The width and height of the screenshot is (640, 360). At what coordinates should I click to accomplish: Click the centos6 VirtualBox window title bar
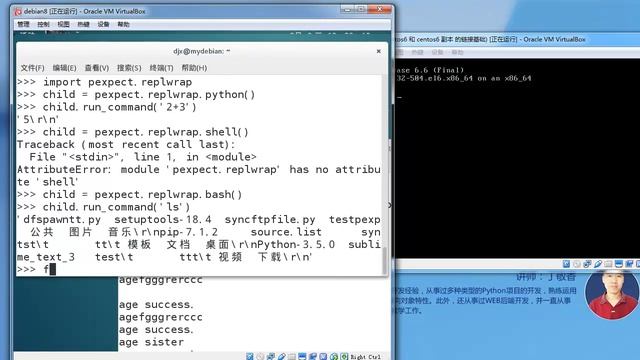coord(517,39)
